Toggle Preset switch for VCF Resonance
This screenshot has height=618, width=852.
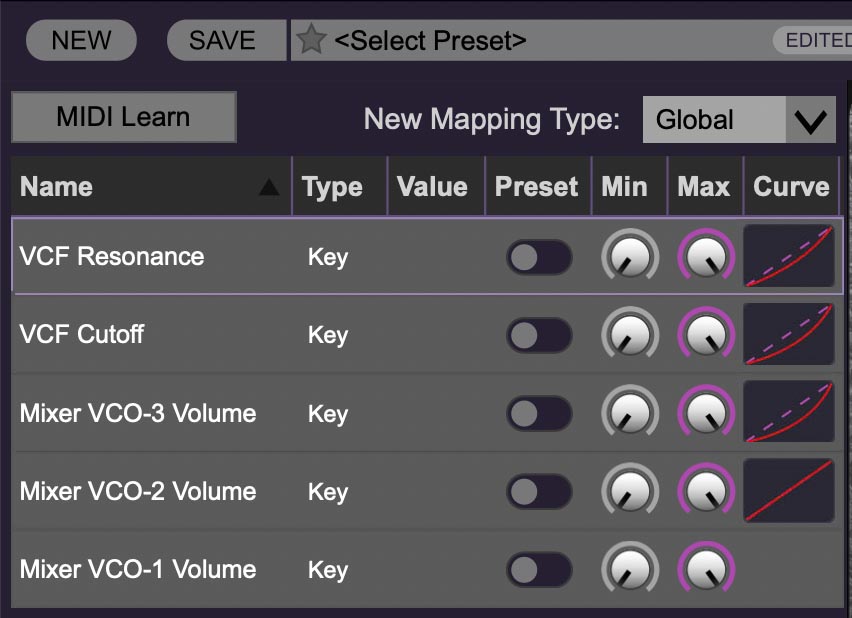click(x=538, y=258)
